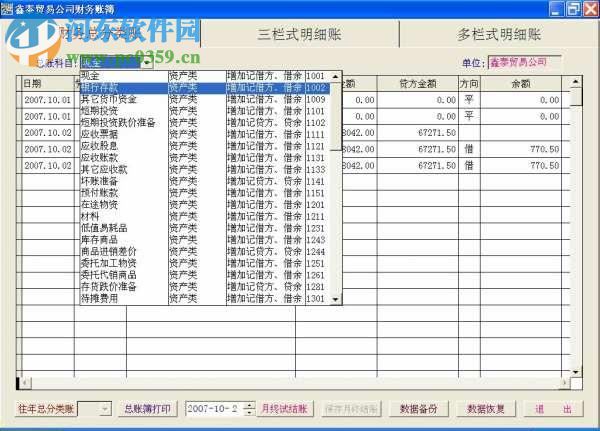The width and height of the screenshot is (600, 431).
Task: Click the ledger table's vertical scroll-down arrow
Action: (x=576, y=372)
